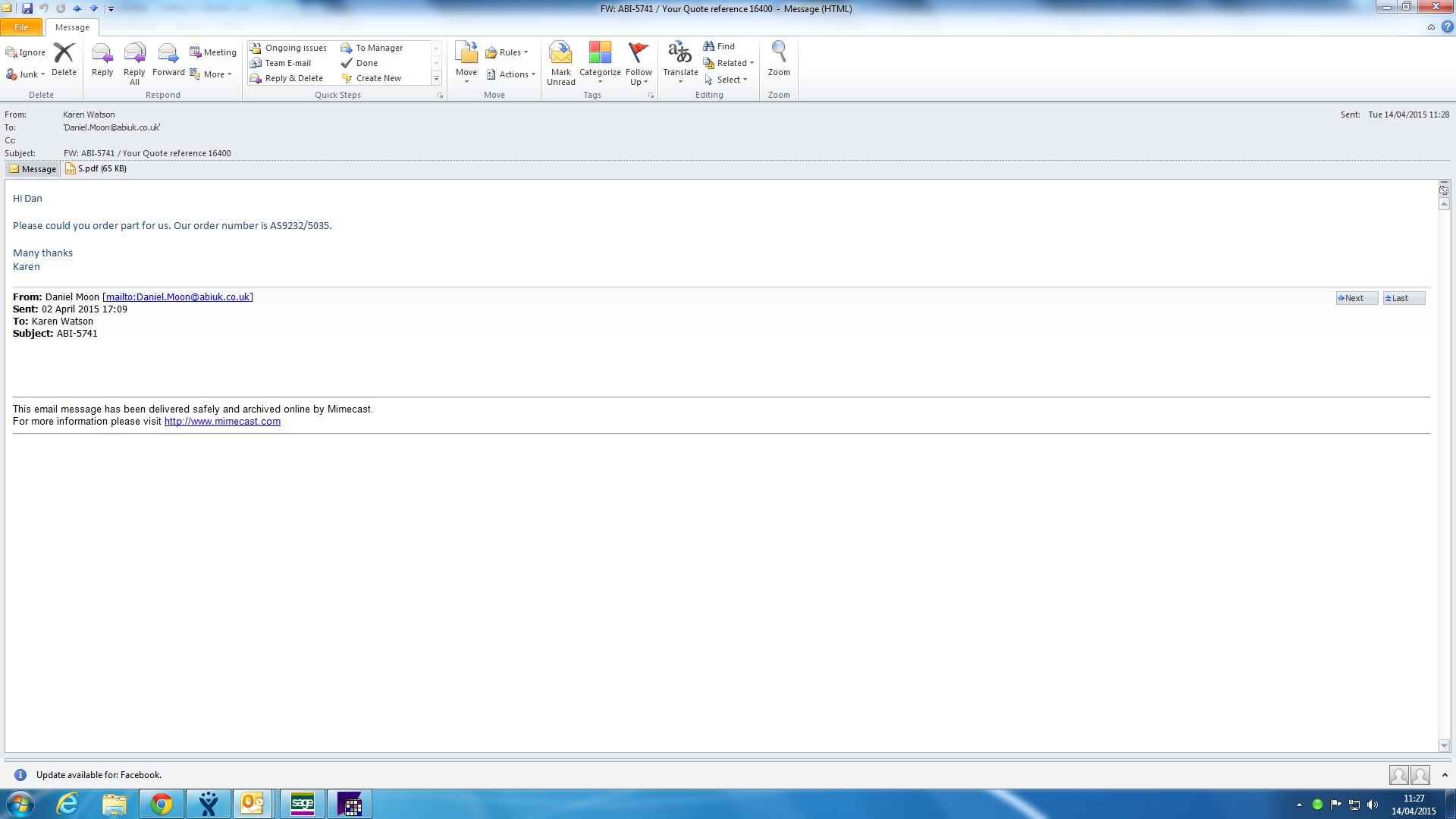Viewport: 1456px width, 819px height.
Task: Collapse the ribbon with caret toggle
Action: pos(1431,27)
